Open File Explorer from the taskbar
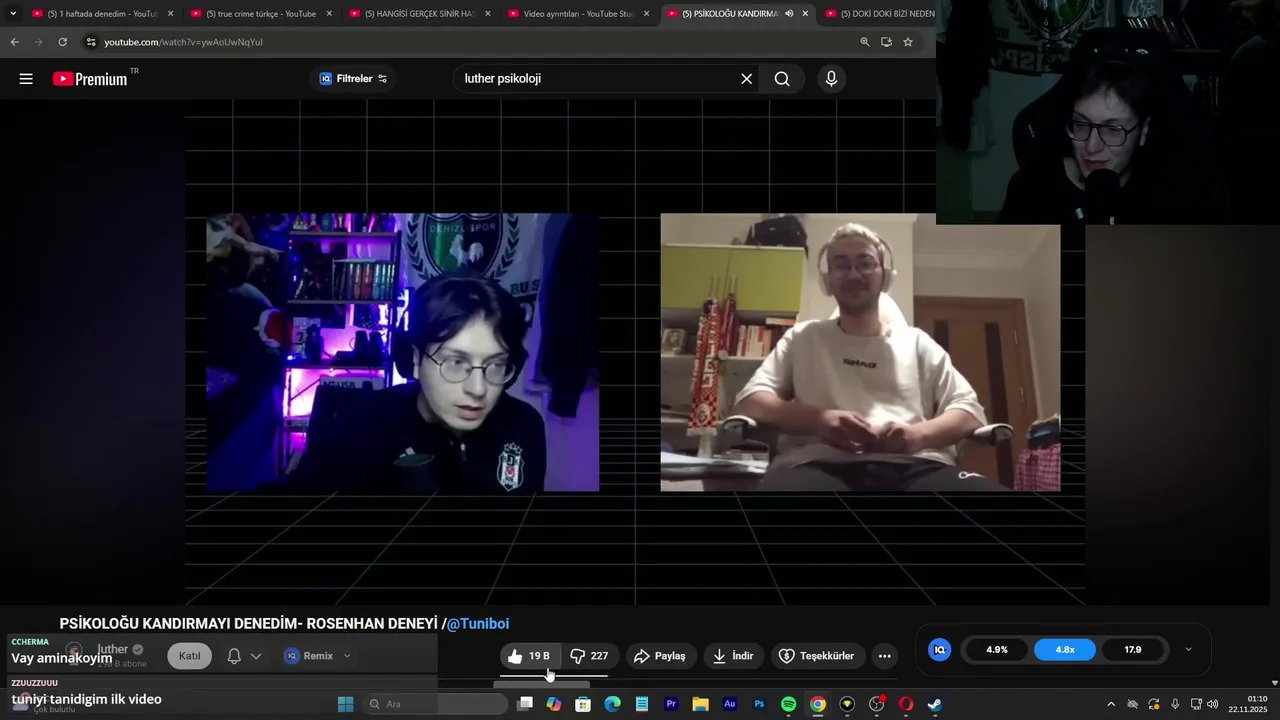1280x720 pixels. [x=700, y=704]
